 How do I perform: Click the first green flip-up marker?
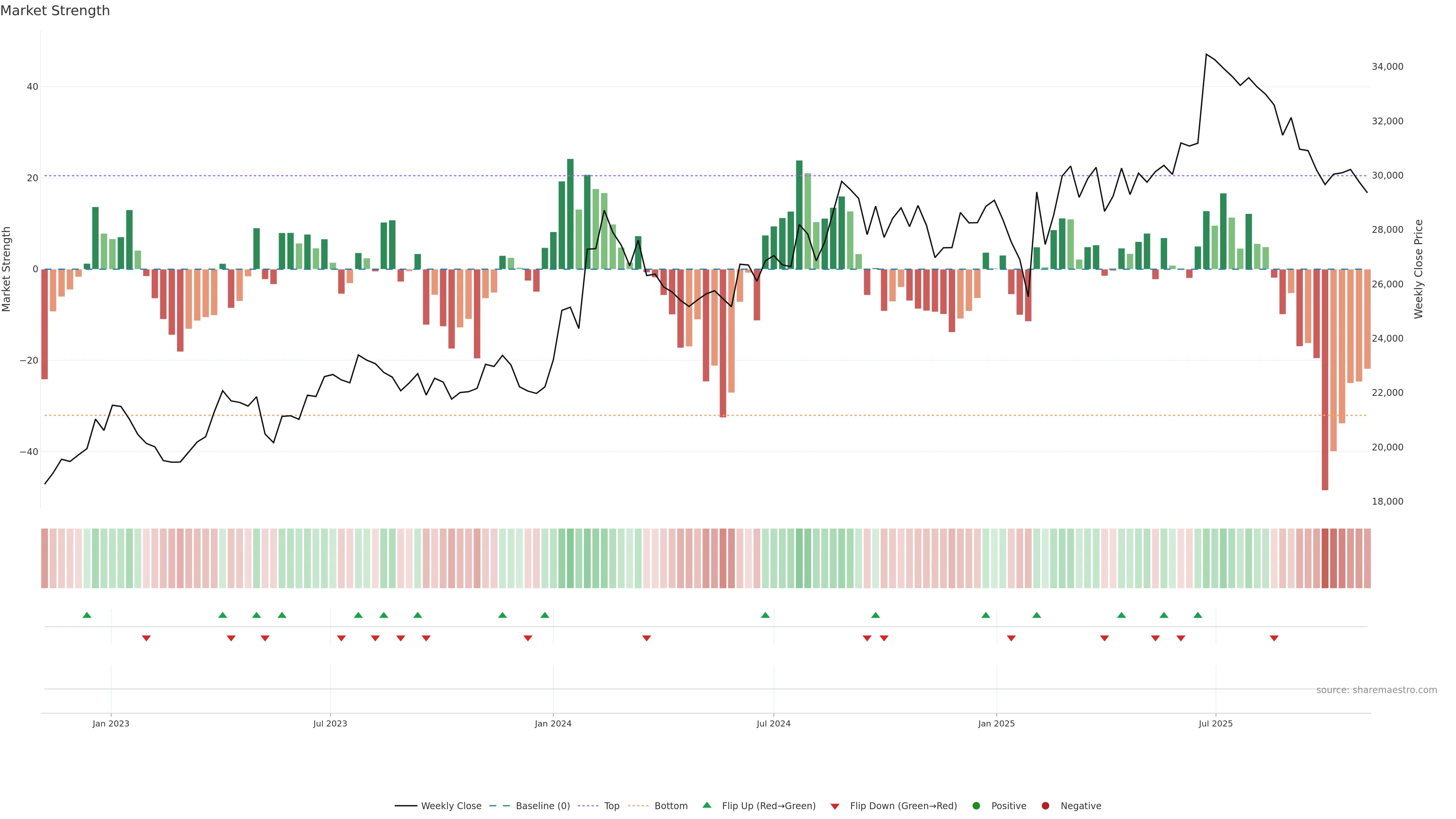tap(86, 615)
